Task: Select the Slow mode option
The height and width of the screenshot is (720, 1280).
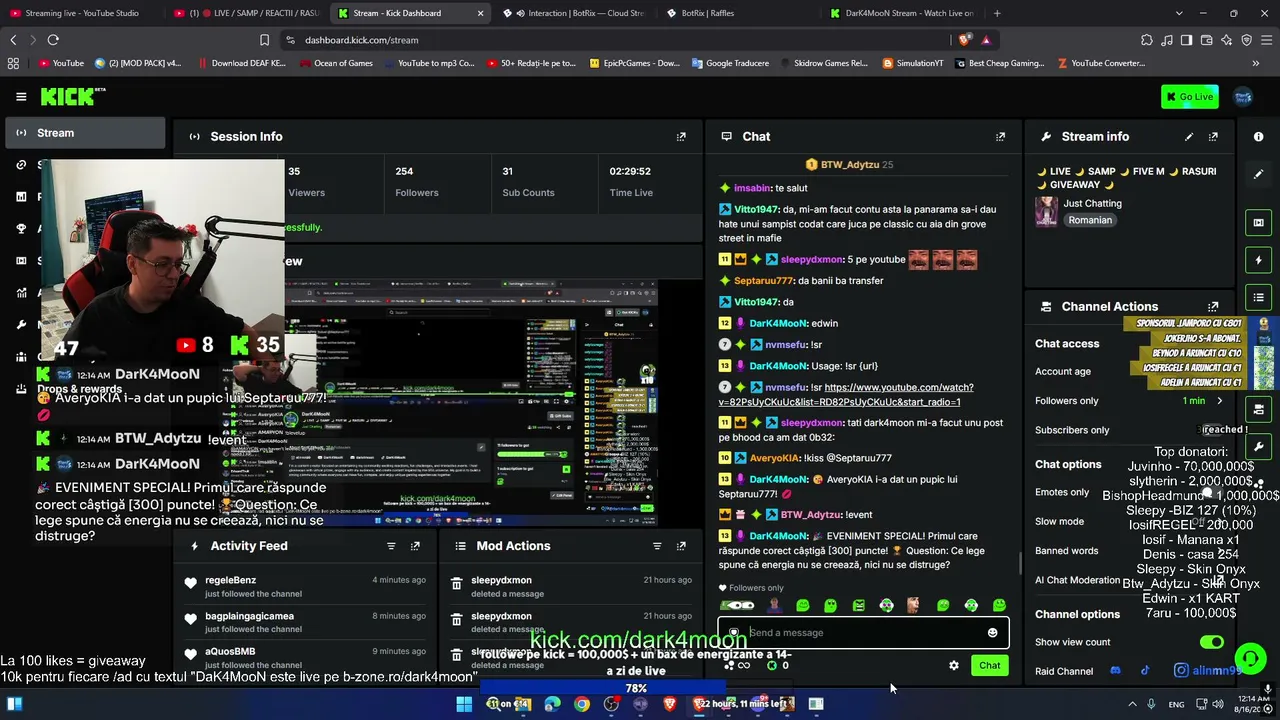Action: click(1060, 521)
